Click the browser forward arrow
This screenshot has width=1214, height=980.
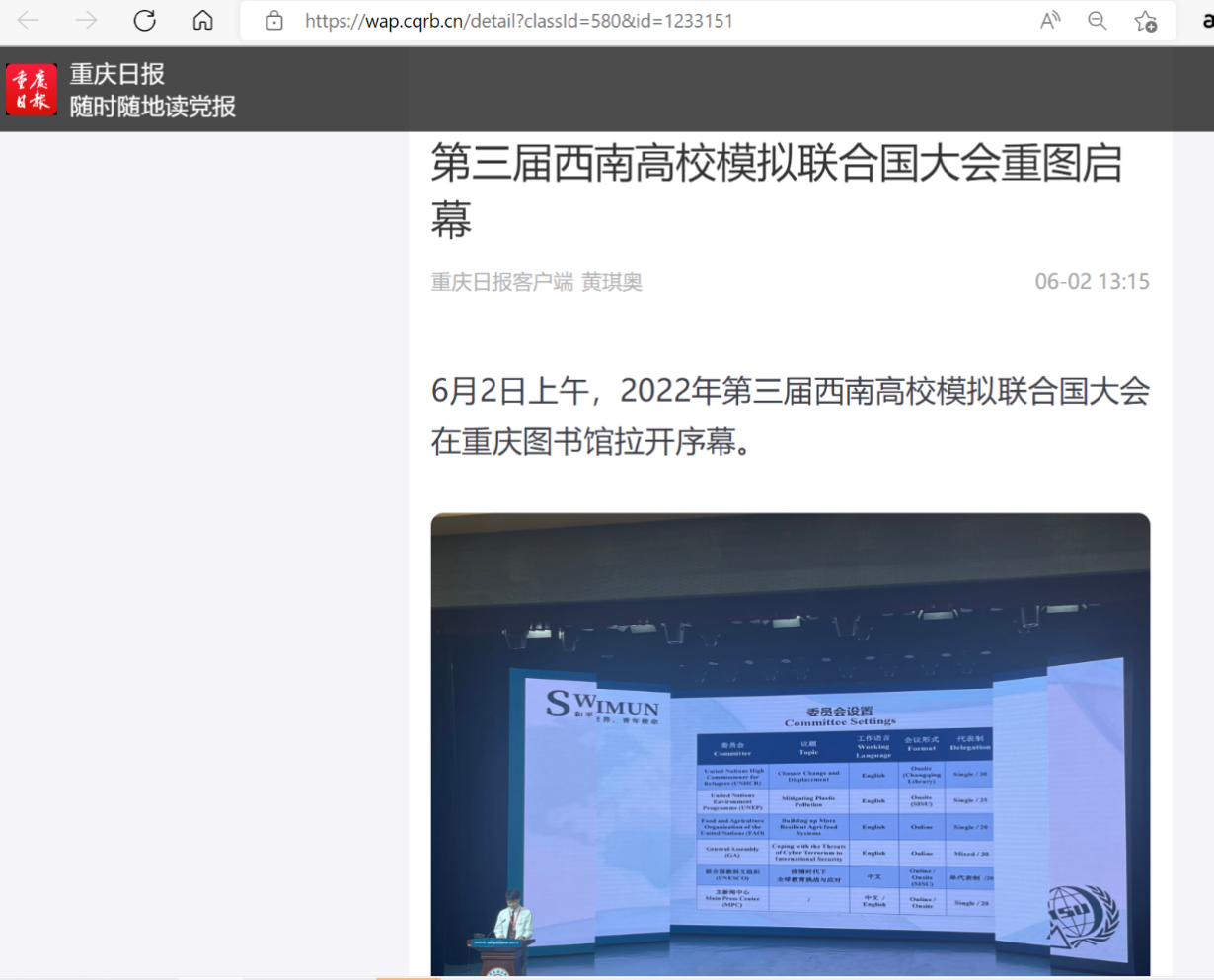click(x=87, y=21)
